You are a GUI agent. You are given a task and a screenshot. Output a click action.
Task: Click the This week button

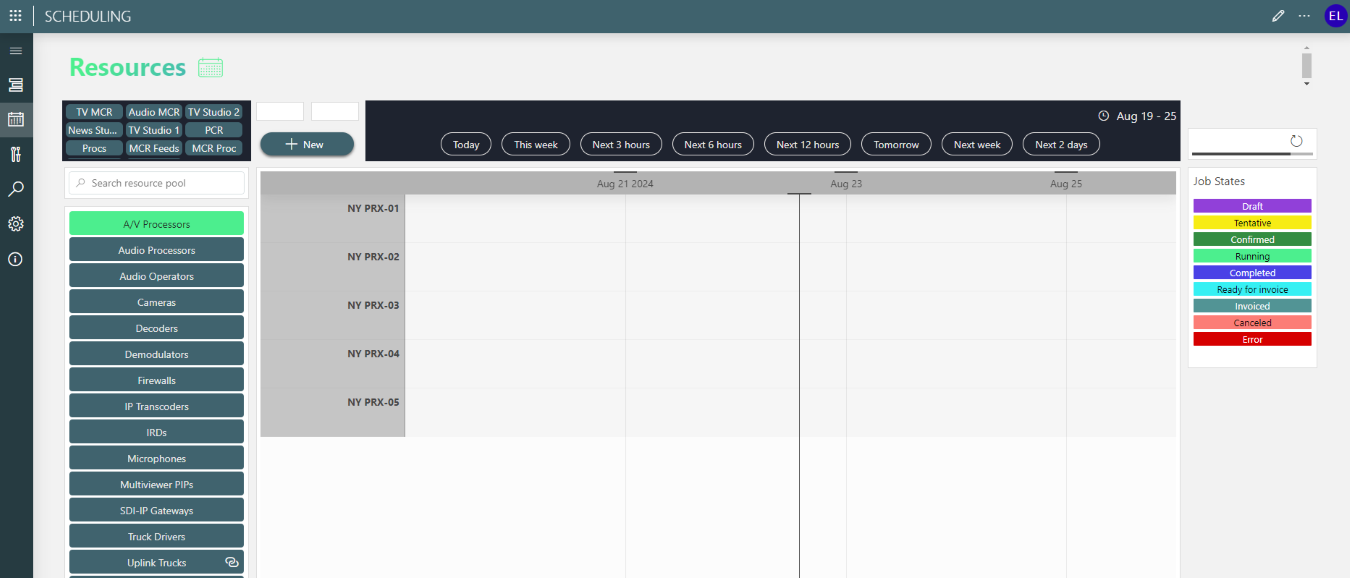click(x=536, y=144)
